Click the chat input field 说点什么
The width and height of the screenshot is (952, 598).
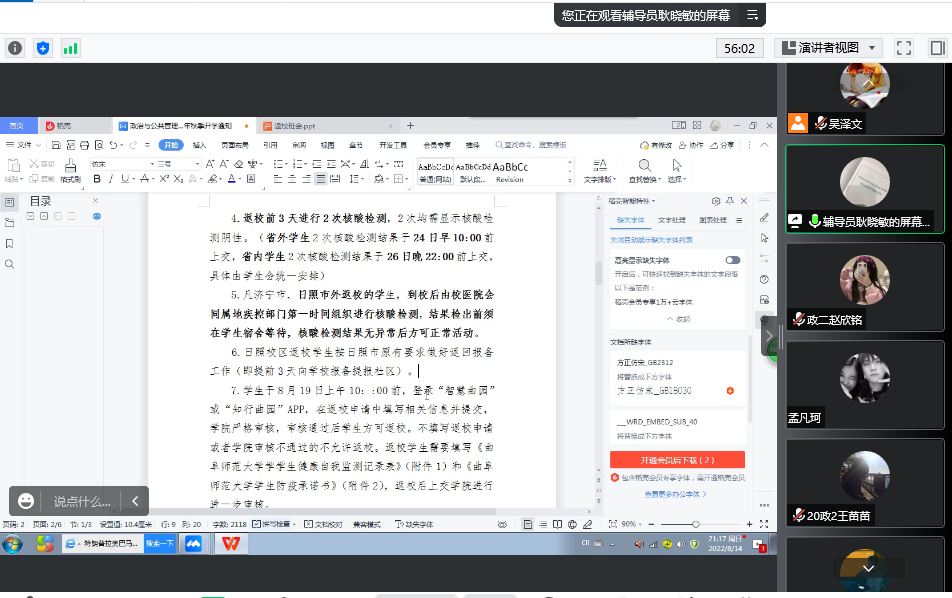pos(82,501)
